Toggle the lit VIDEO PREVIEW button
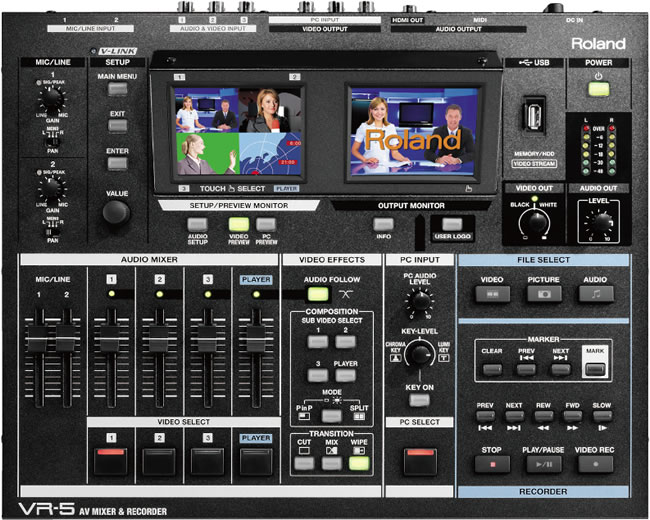The image size is (650, 520). [x=239, y=224]
